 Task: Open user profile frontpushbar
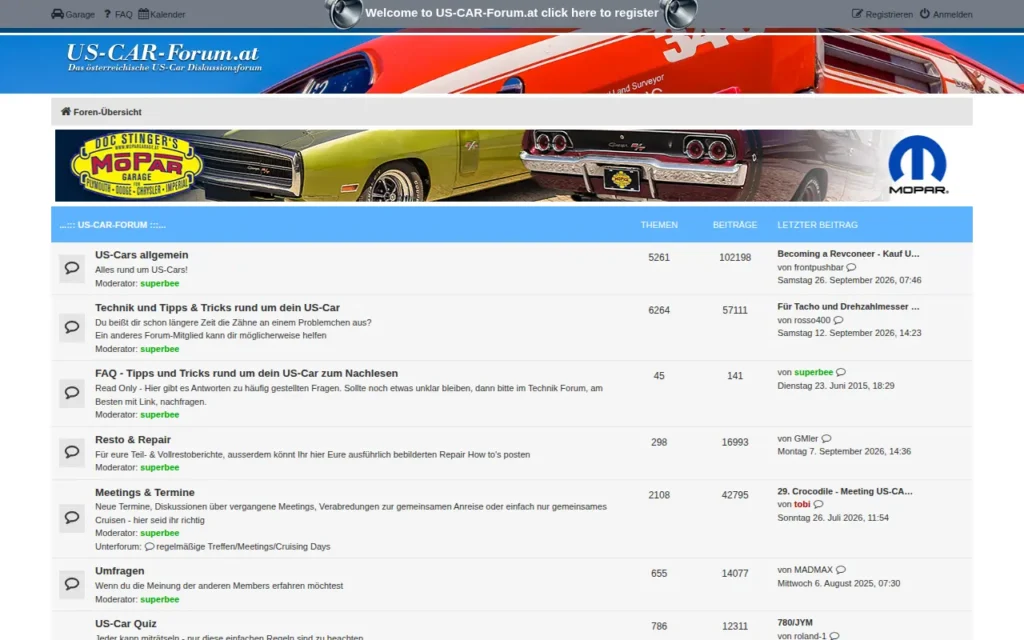[x=818, y=267]
